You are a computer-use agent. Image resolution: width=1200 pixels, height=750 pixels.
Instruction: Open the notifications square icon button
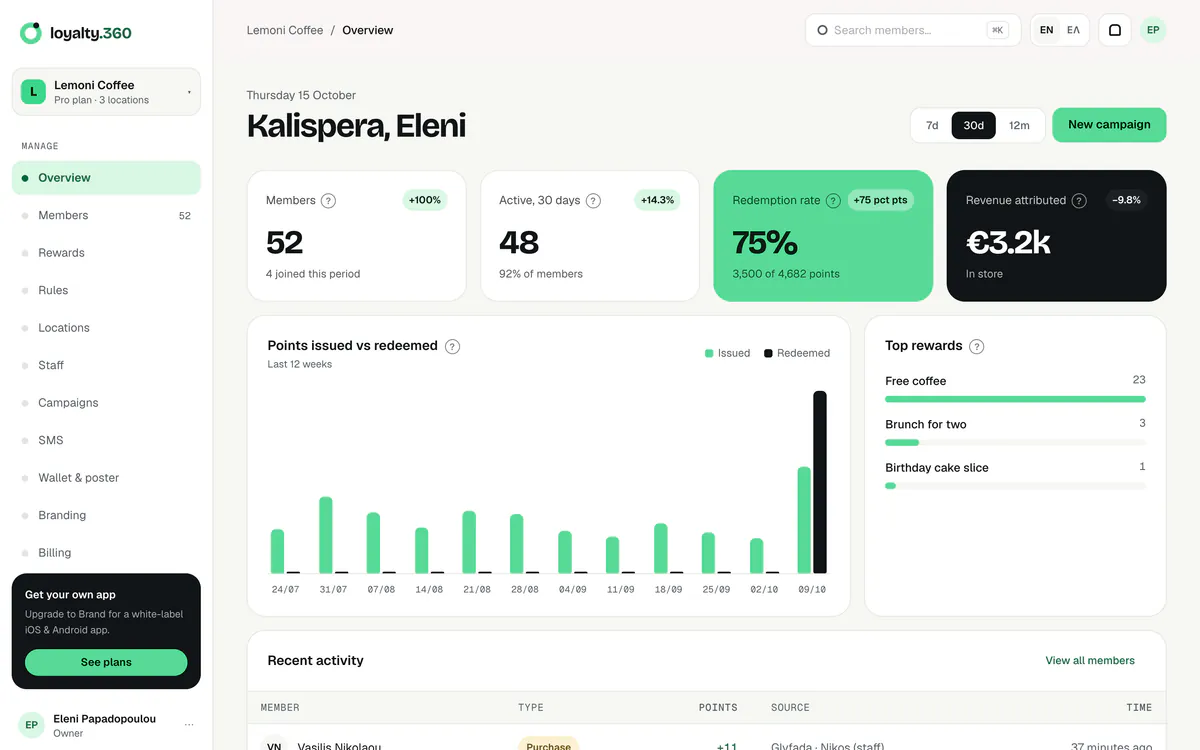pyautogui.click(x=1115, y=30)
